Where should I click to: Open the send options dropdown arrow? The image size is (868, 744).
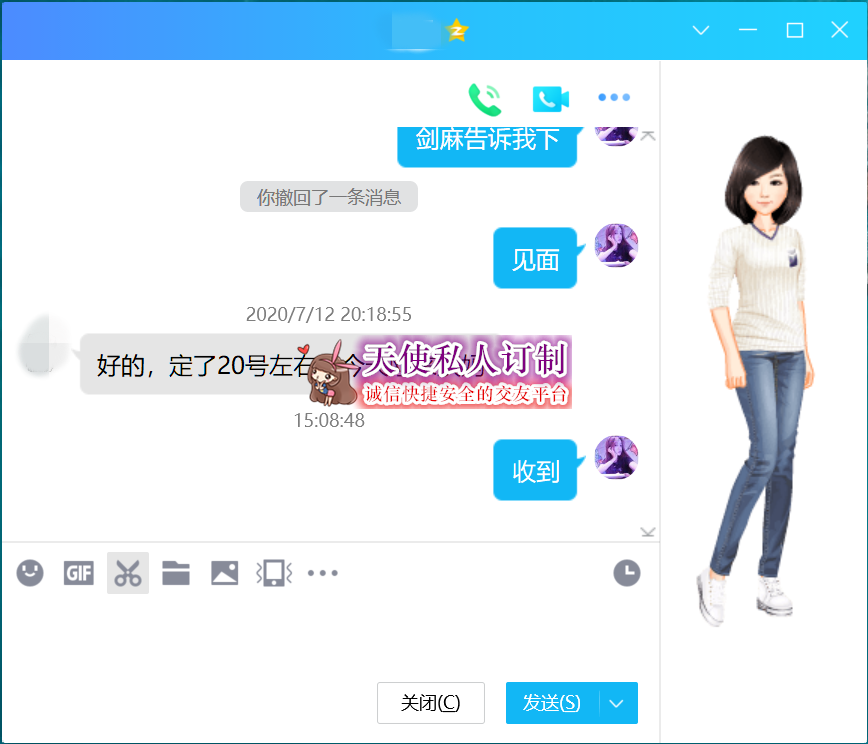pos(617,703)
